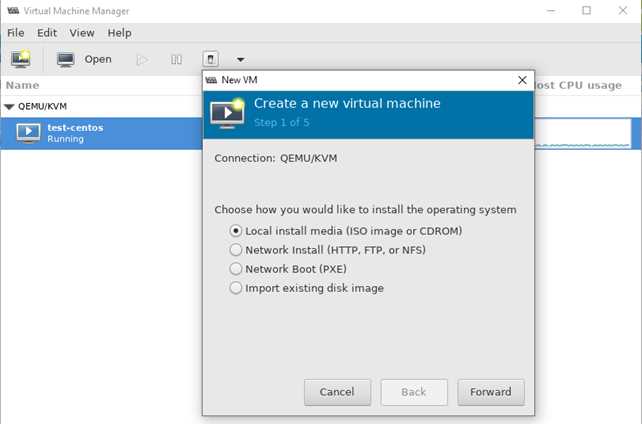Minimize the Virtual Machine Manager window

click(551, 11)
